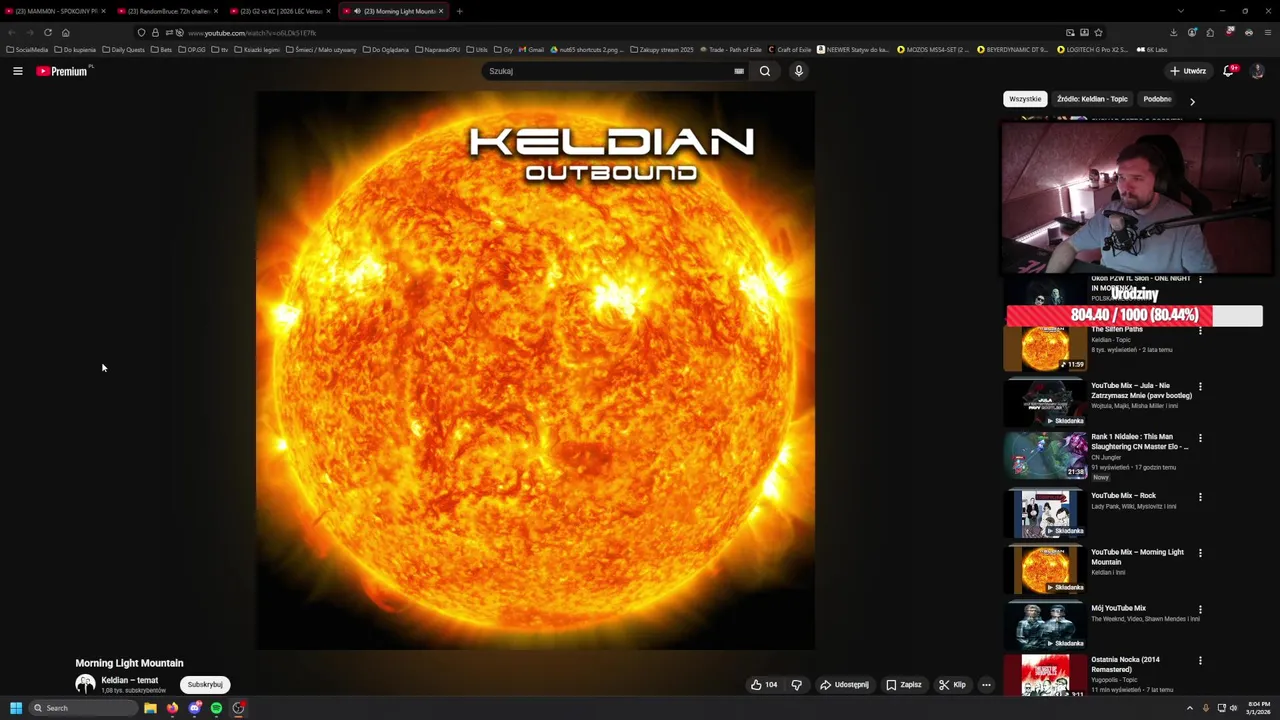Dislike the video with thumbs down
Viewport: 1280px width, 720px height.
pos(797,685)
